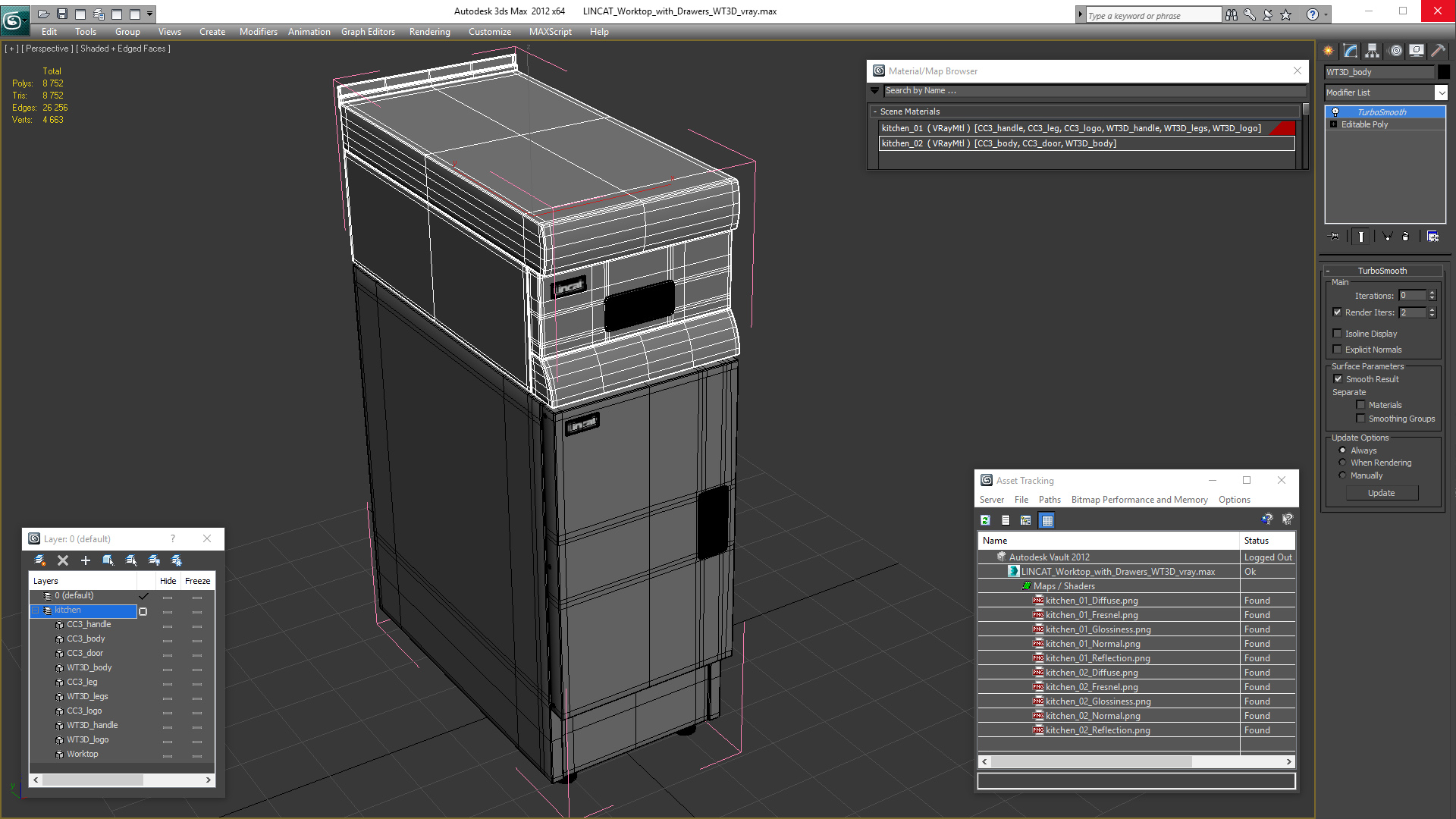Click Hide/Unhide All Layers icon

tap(154, 560)
